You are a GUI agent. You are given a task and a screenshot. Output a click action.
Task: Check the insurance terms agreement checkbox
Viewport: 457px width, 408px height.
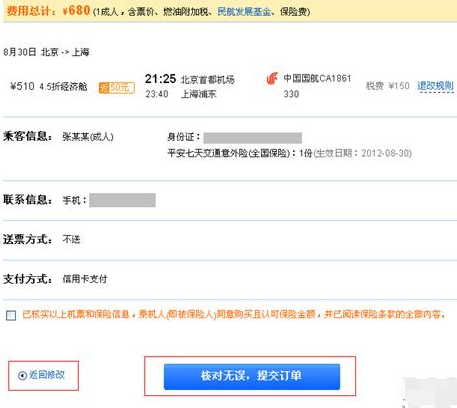pos(11,315)
